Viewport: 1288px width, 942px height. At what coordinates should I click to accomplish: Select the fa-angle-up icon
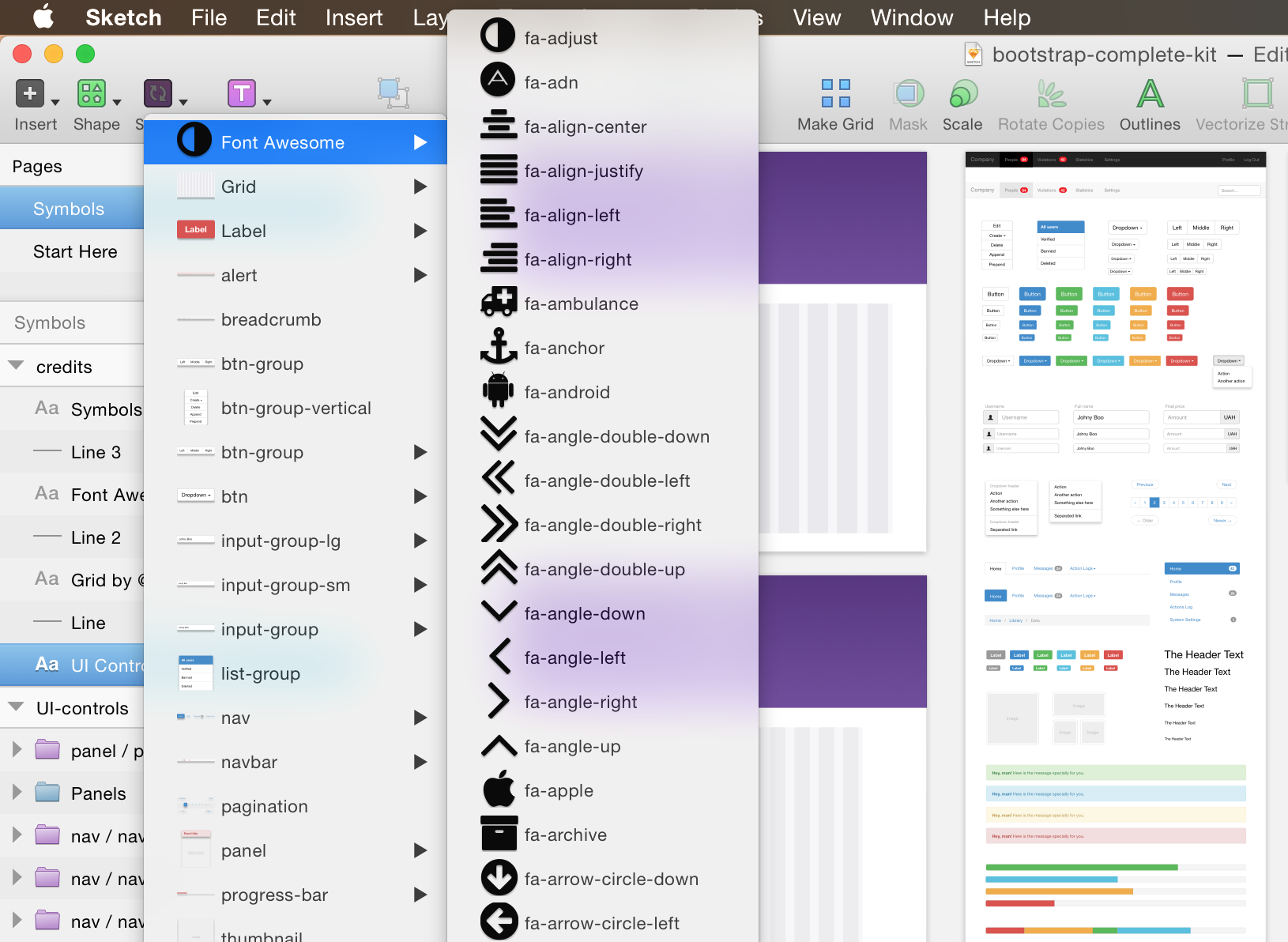point(603,746)
